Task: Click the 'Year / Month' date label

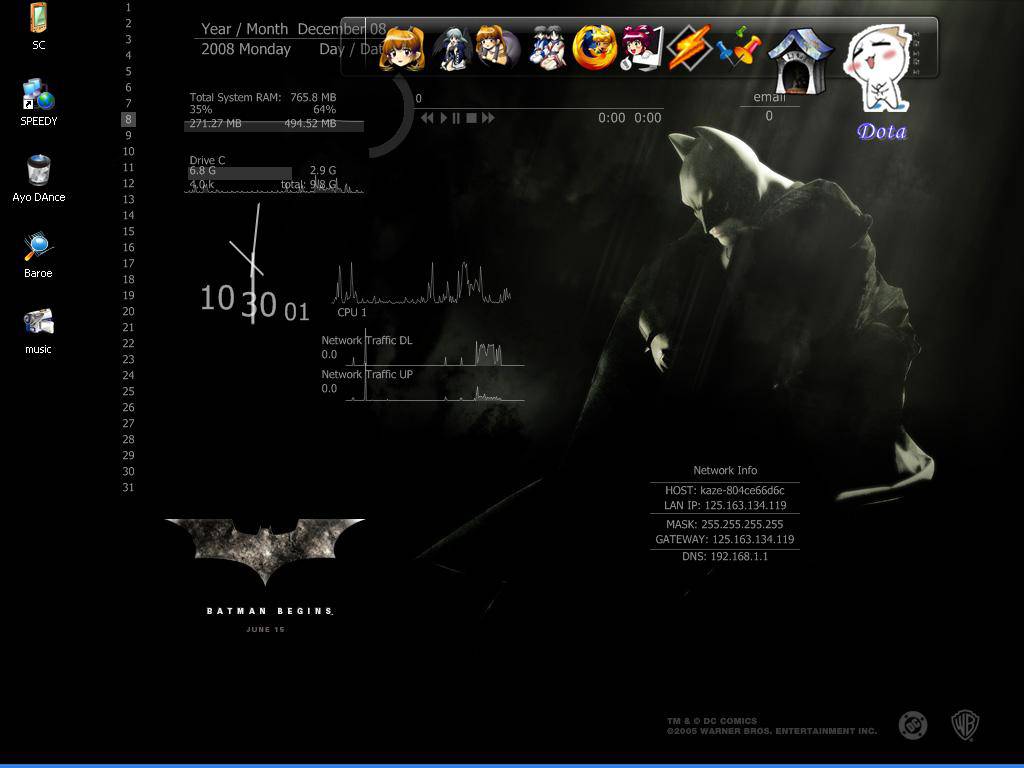Action: click(244, 29)
